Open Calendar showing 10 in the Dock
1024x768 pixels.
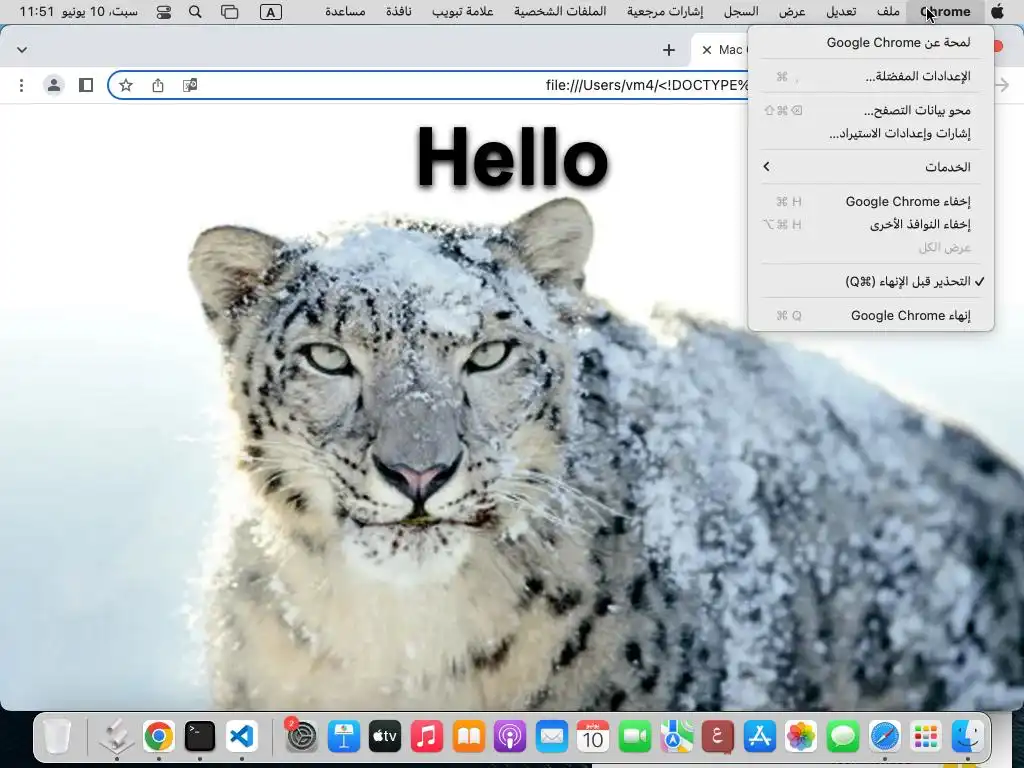click(593, 737)
